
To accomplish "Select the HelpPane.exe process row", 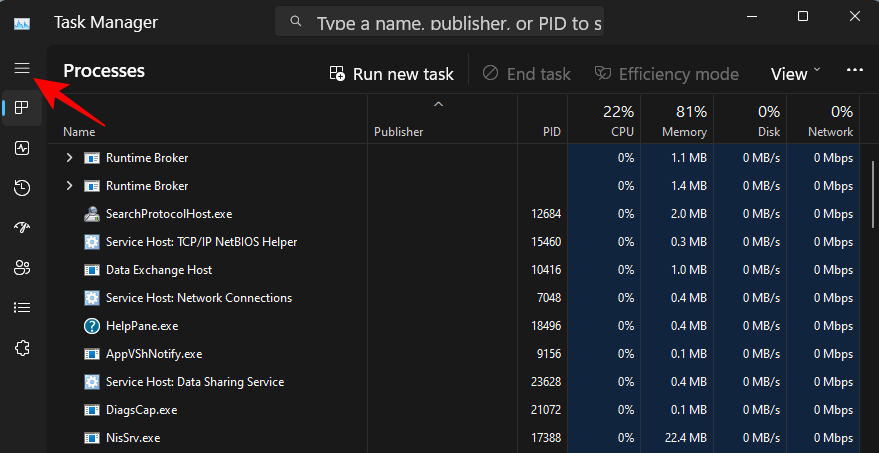I will (x=300, y=326).
